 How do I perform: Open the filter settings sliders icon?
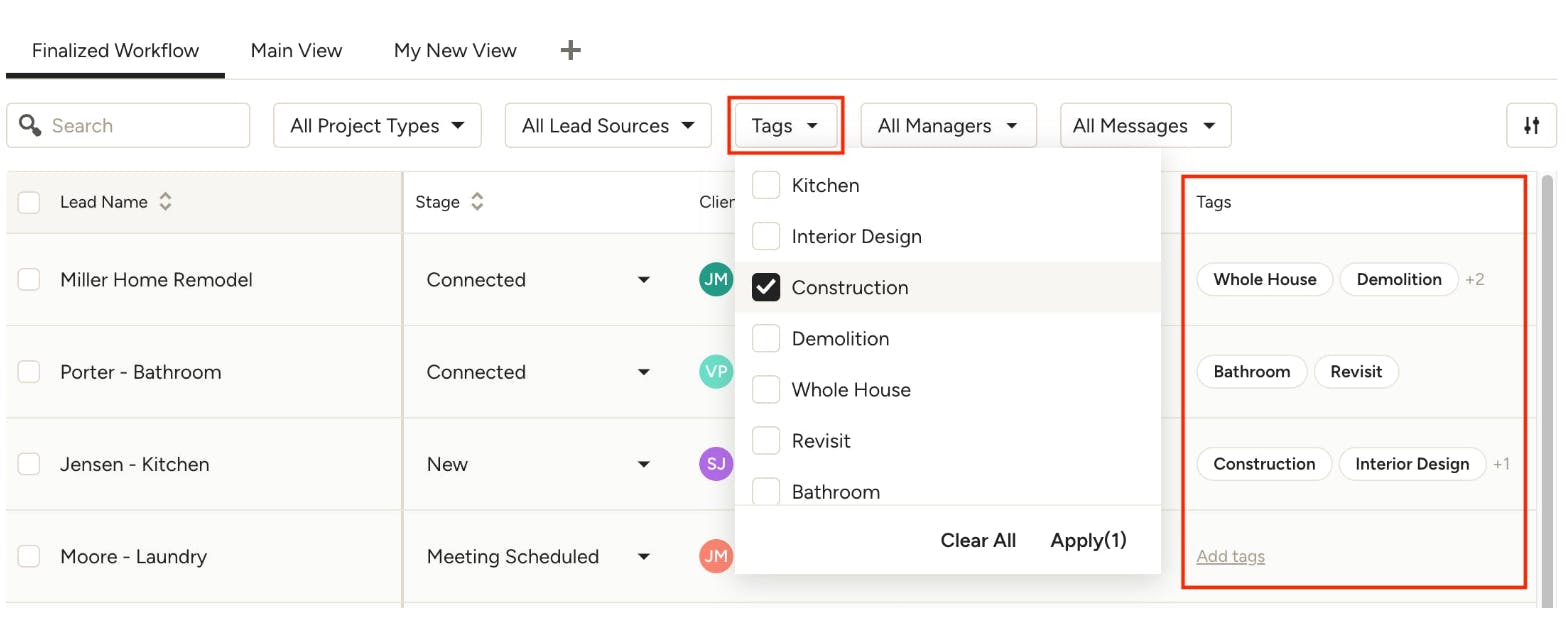tap(1531, 125)
